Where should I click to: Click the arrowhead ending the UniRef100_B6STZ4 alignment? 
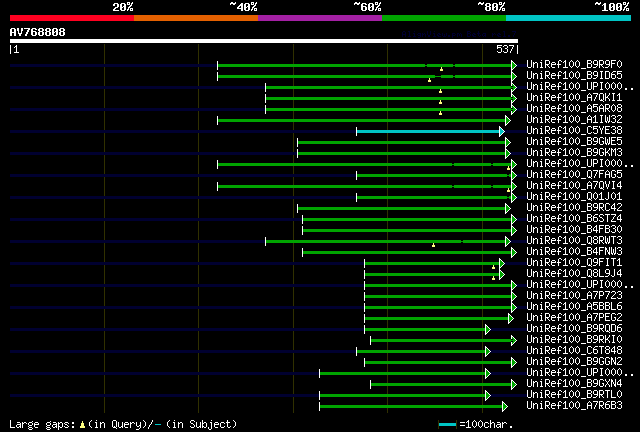coord(514,220)
